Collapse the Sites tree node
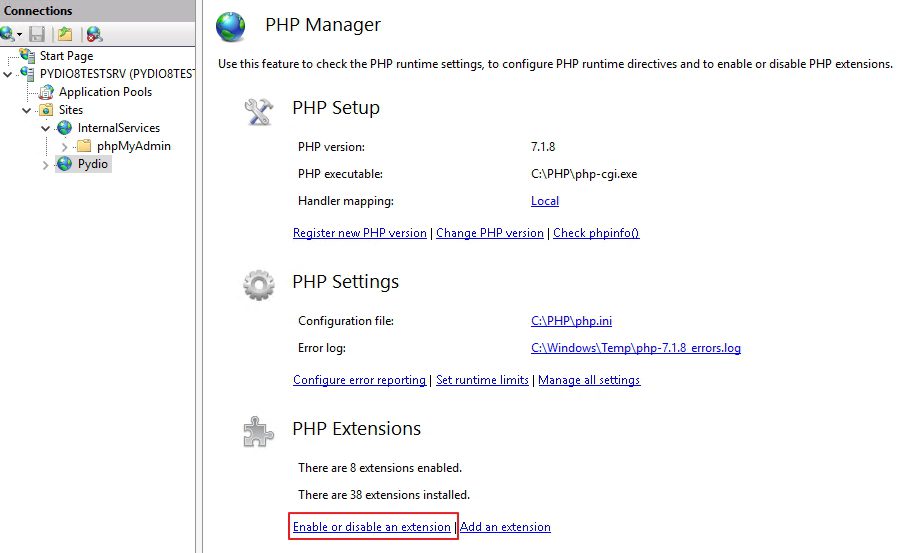 tap(27, 110)
